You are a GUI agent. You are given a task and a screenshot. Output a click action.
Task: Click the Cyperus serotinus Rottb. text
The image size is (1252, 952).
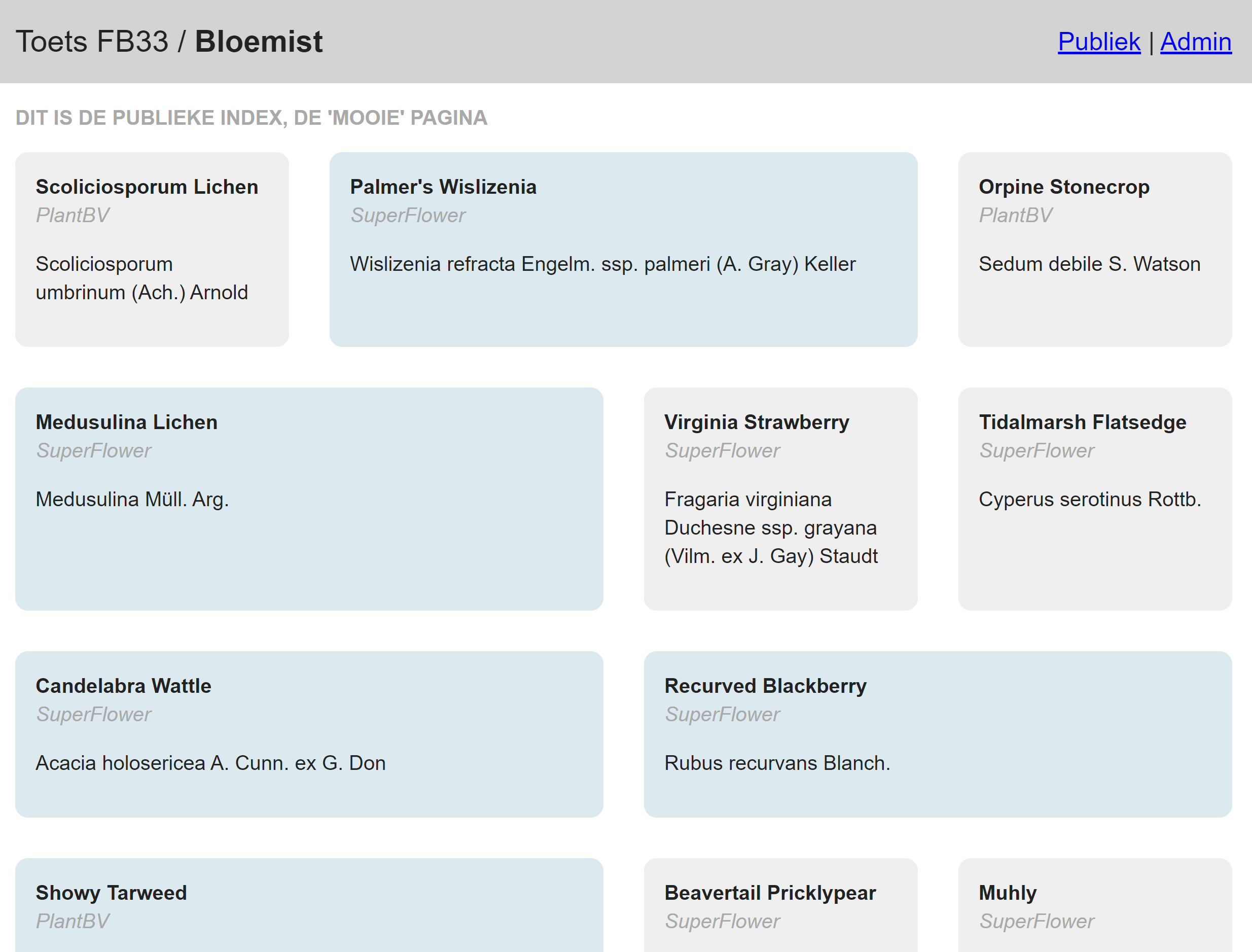(1089, 499)
